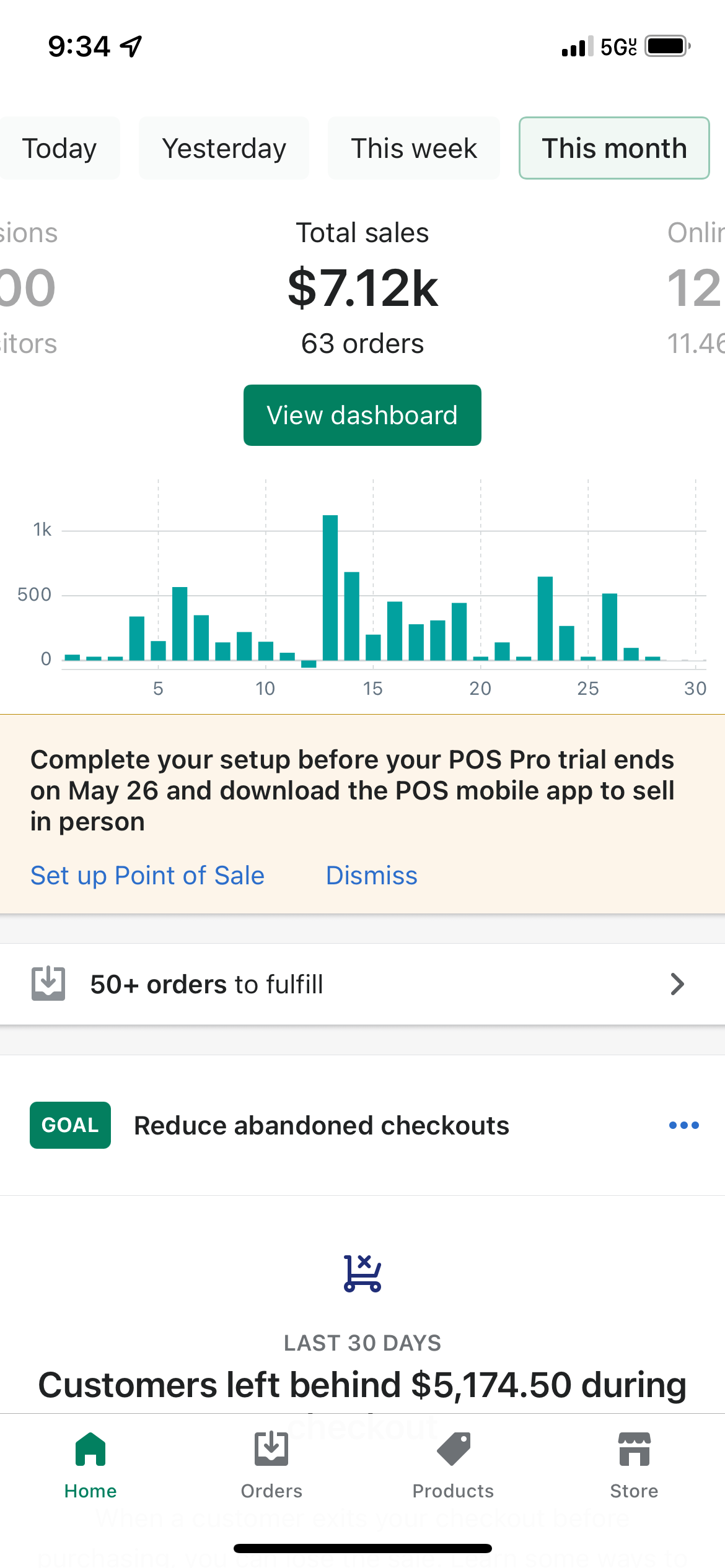Open the Orders tab icon
Screen dimensions: 725x1568
[x=271, y=1449]
